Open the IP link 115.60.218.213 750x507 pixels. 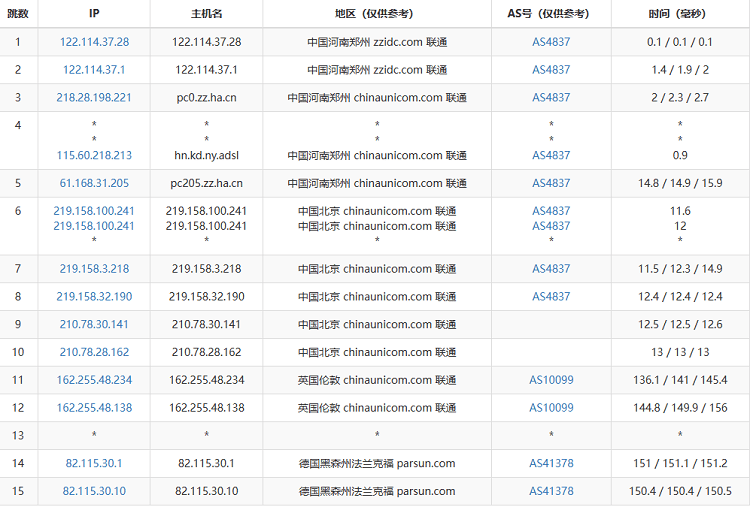(x=94, y=155)
